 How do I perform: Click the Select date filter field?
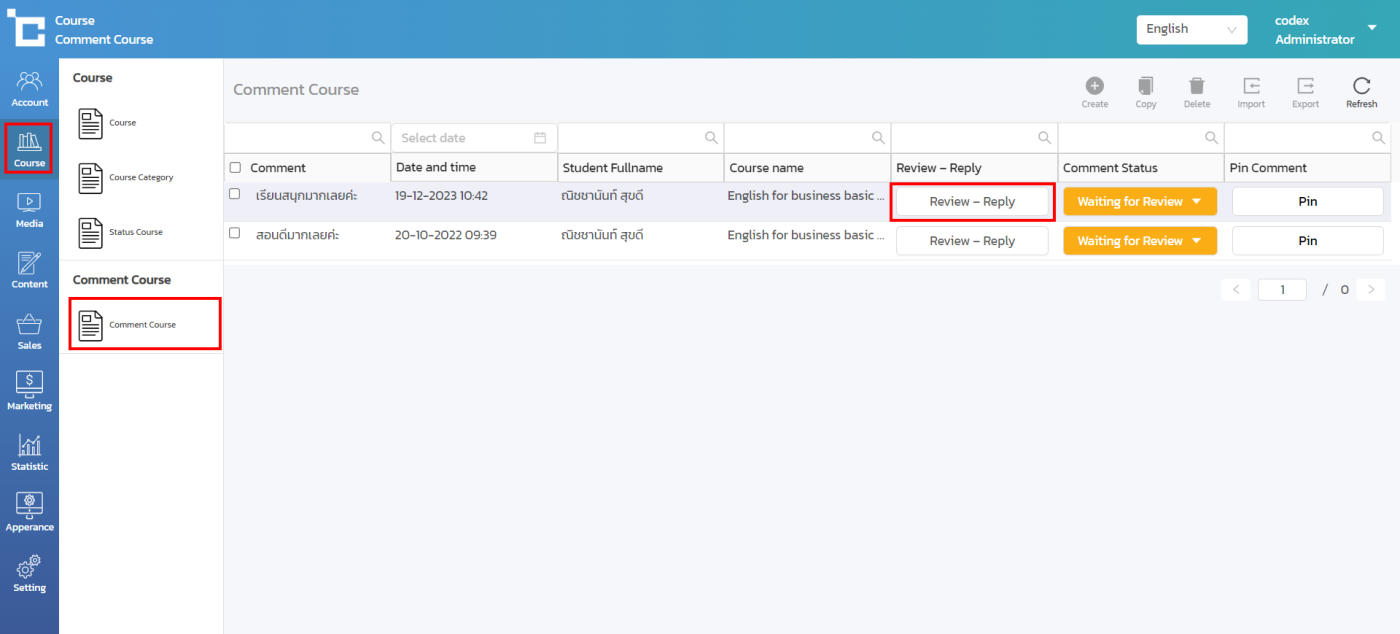tap(473, 138)
